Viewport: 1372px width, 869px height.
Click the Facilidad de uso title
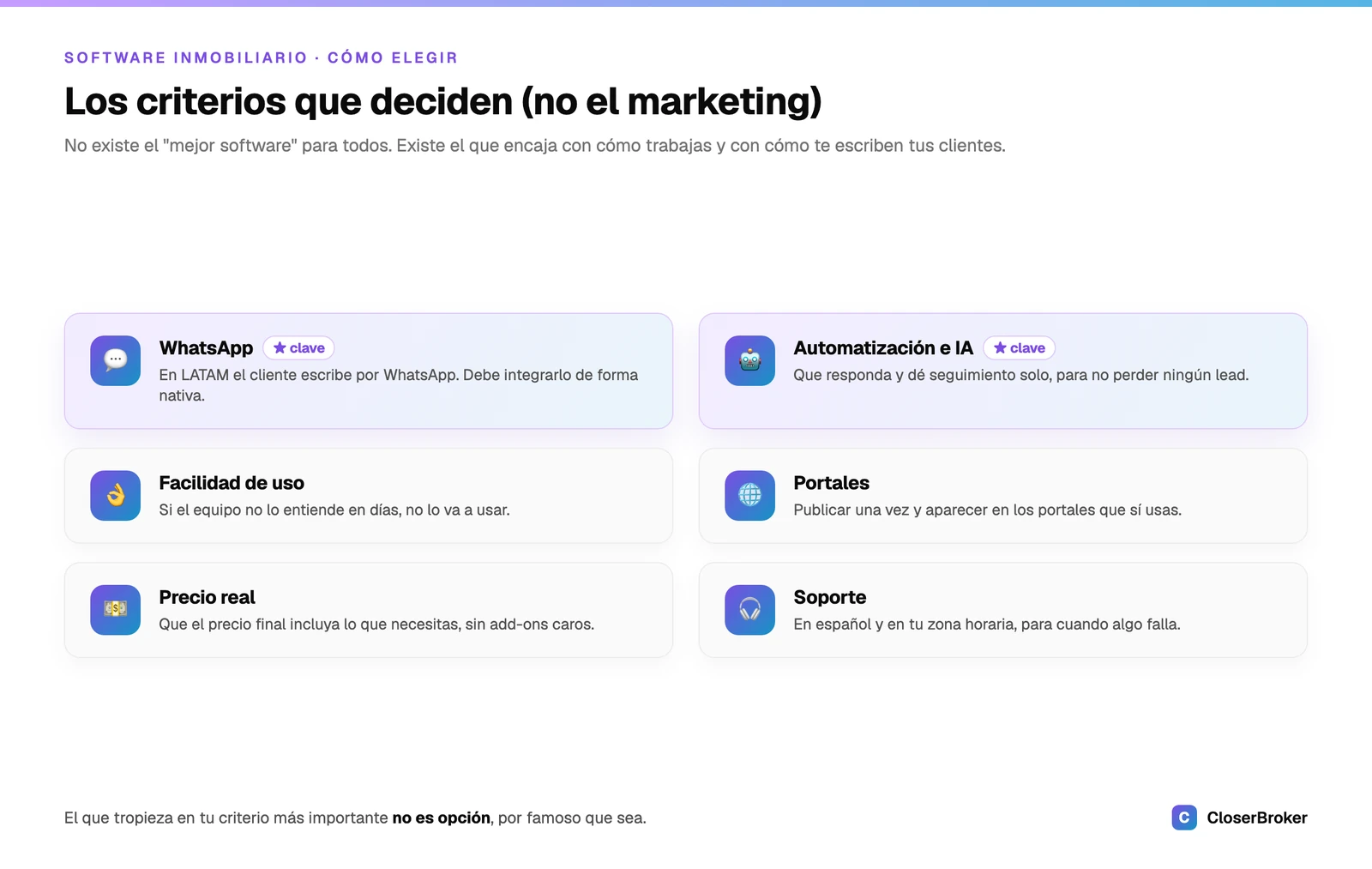(x=232, y=483)
